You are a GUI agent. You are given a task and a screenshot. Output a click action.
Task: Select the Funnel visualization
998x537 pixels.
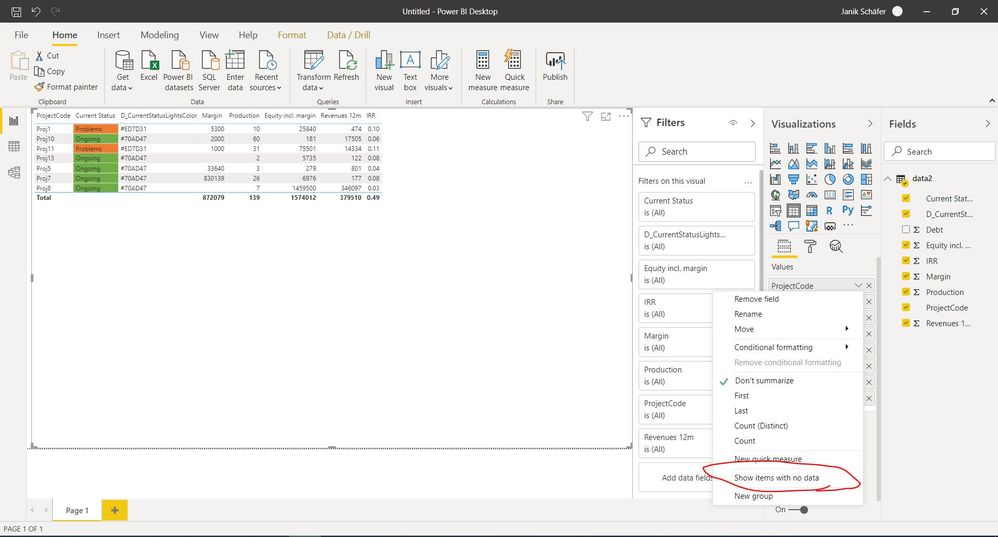pyautogui.click(x=793, y=179)
